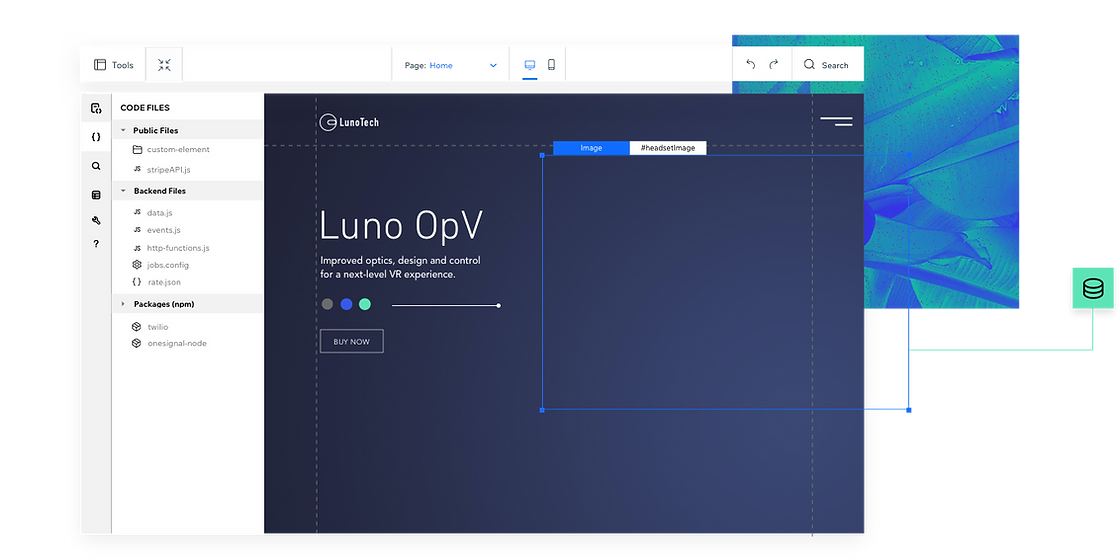
Task: Click the Luno OpV heading
Action: pos(401,225)
